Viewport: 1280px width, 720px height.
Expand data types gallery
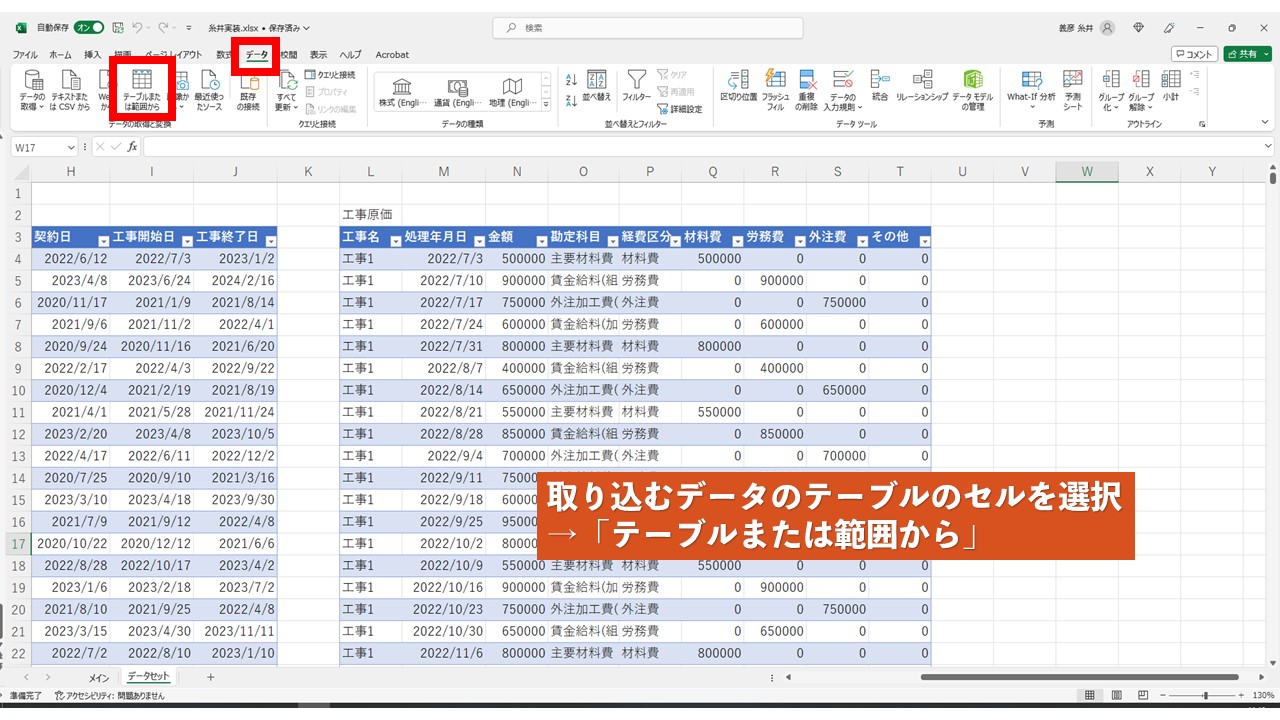coord(546,104)
